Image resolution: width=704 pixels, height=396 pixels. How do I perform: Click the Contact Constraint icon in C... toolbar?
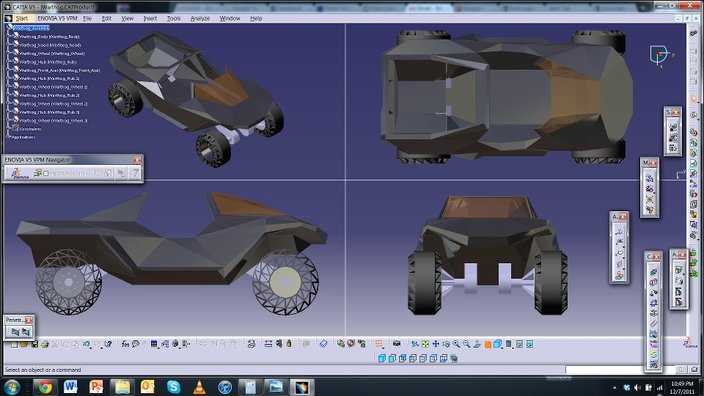coord(654,282)
